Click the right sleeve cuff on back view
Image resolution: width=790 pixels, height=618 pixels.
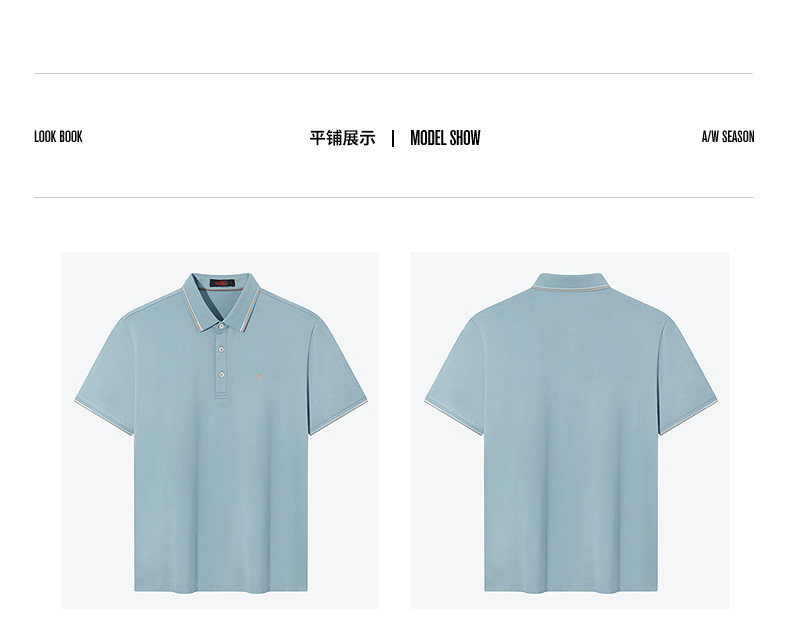coord(688,417)
